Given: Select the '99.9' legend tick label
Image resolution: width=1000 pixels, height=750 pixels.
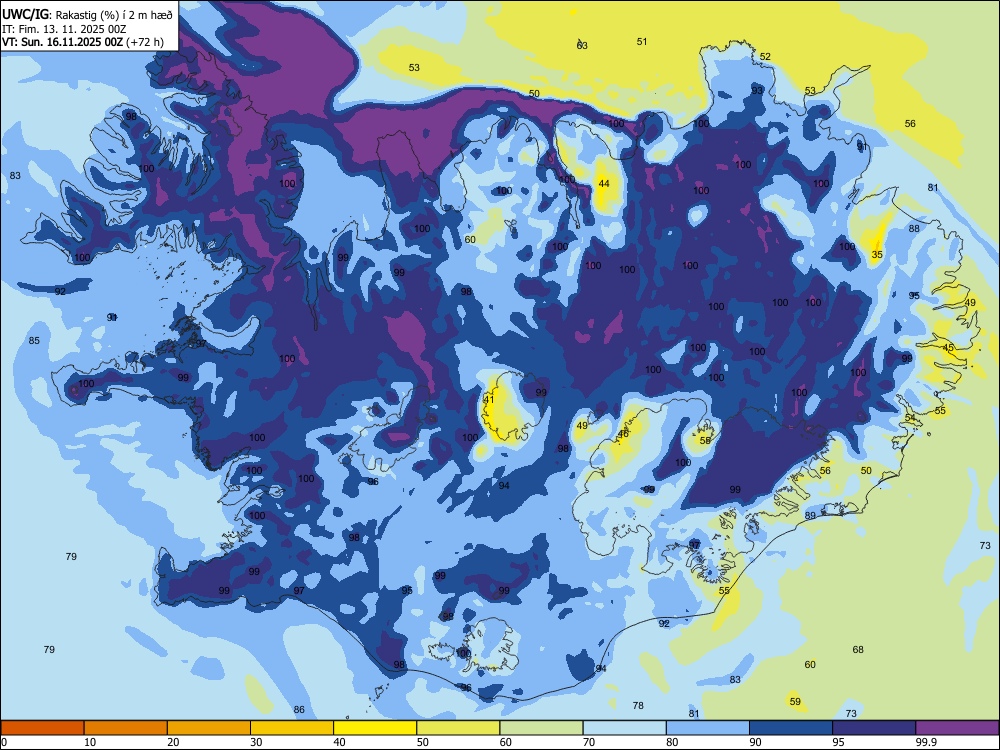Looking at the screenshot, I should [926, 742].
